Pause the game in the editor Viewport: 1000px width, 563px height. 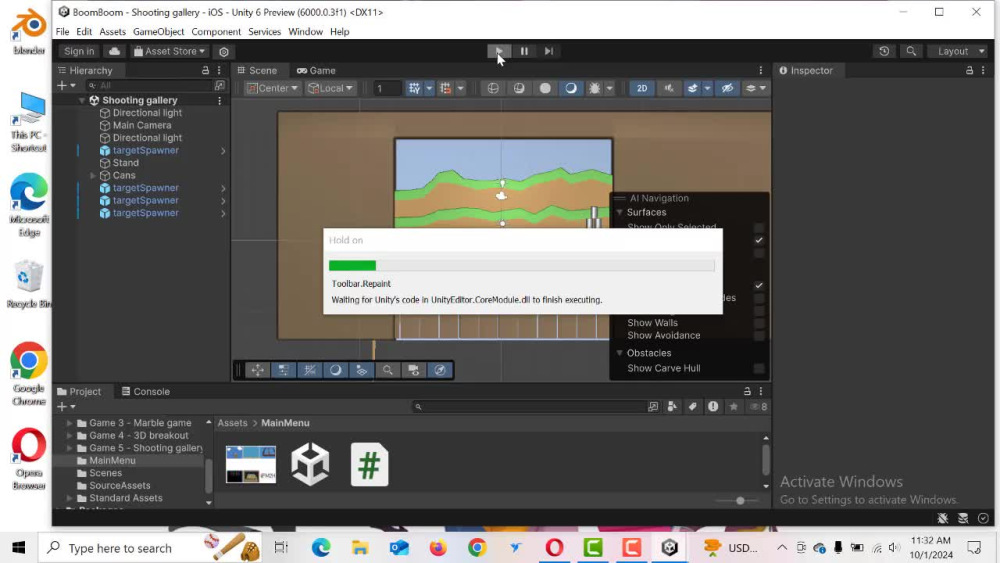tap(524, 51)
